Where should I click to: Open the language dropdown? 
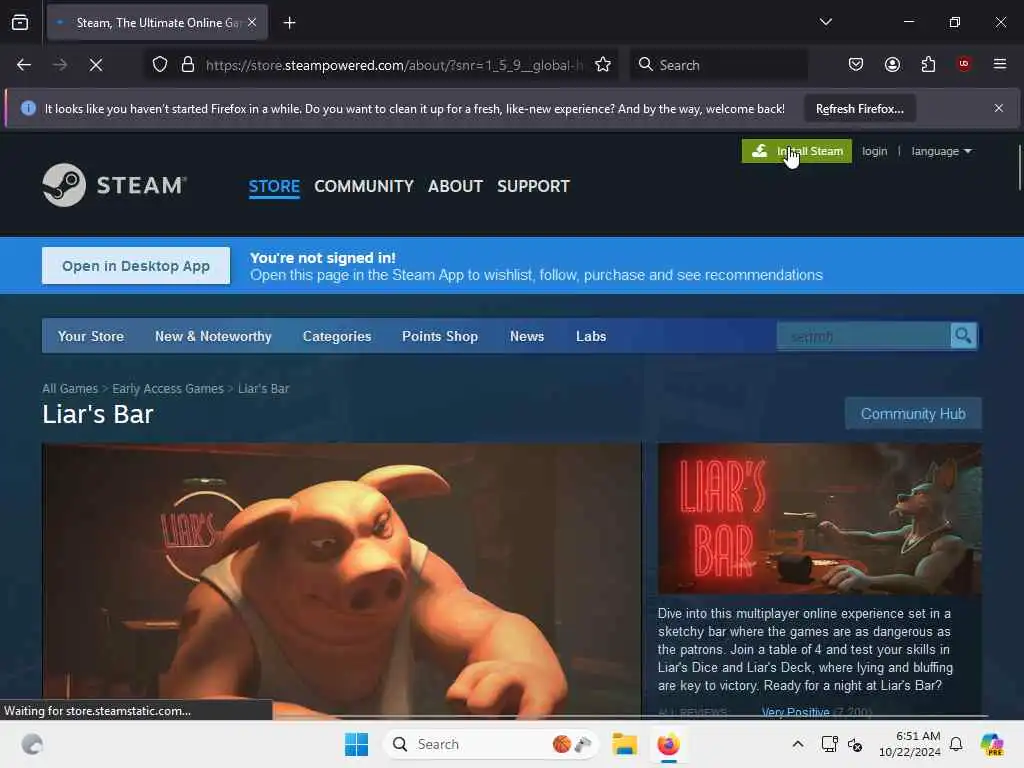coord(941,151)
